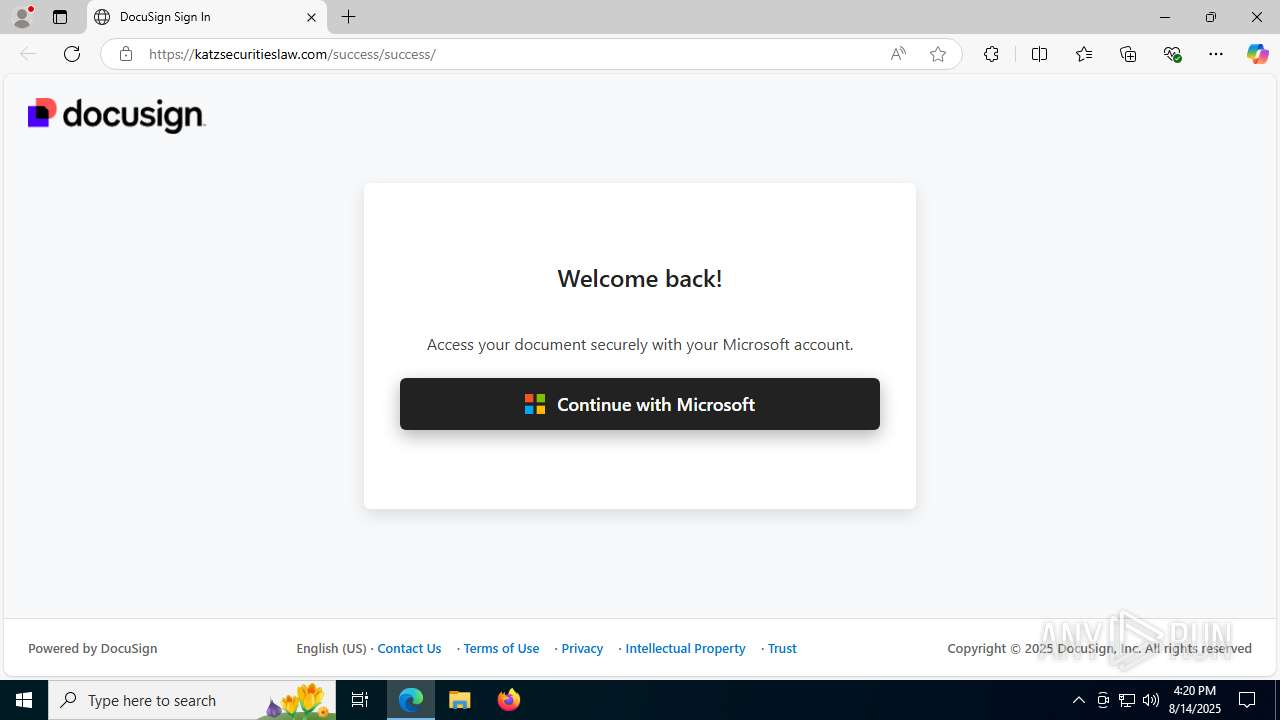Open Settings and more ellipsis menu
Image resolution: width=1280 pixels, height=720 pixels.
(1216, 54)
